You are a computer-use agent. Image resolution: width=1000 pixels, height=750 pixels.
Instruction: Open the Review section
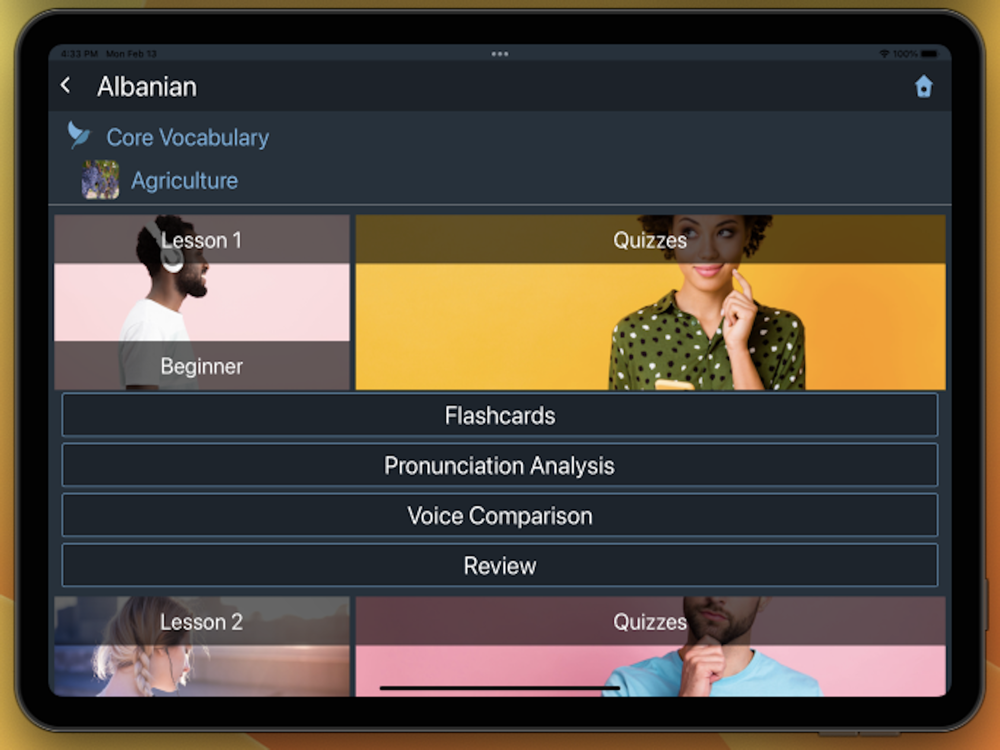tap(500, 566)
